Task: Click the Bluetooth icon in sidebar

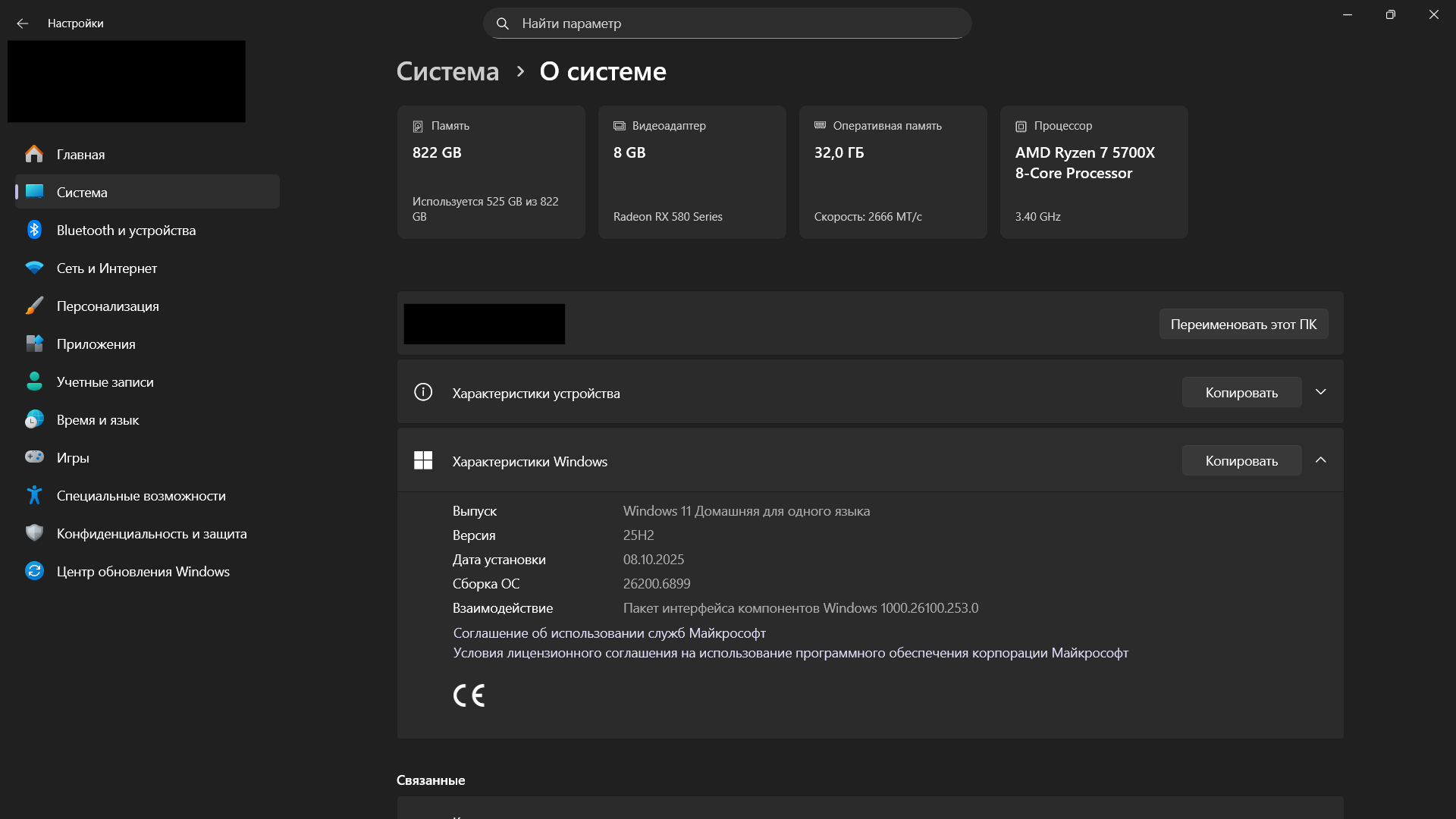Action: 34,230
